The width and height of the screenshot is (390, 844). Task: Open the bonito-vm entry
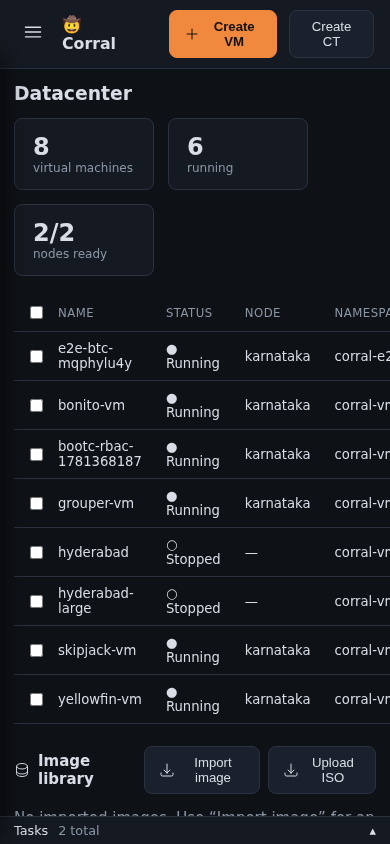pyautogui.click(x=91, y=405)
